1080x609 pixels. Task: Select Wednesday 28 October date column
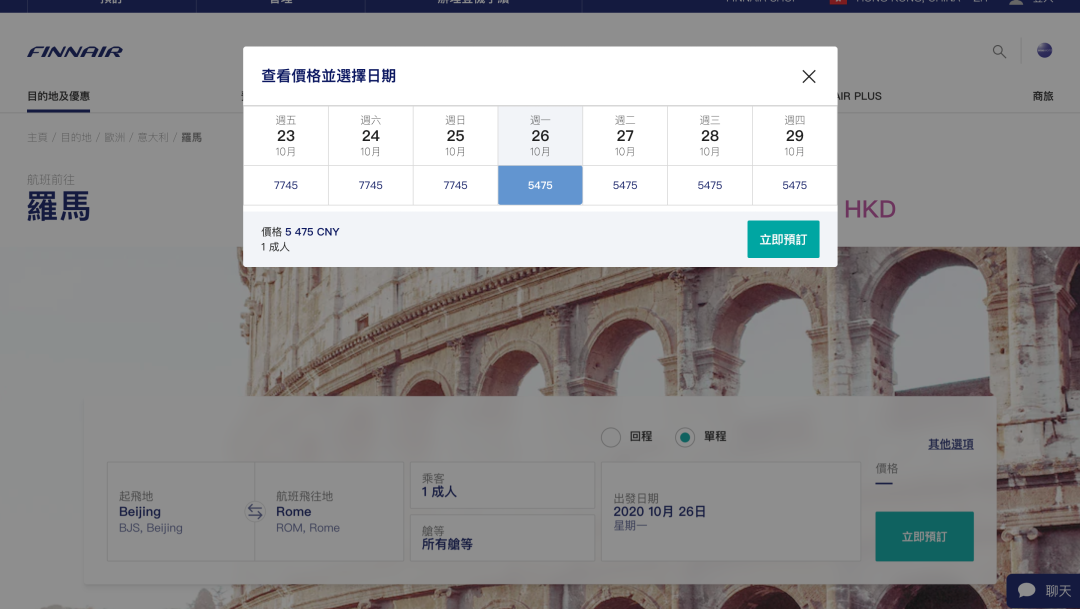click(709, 136)
